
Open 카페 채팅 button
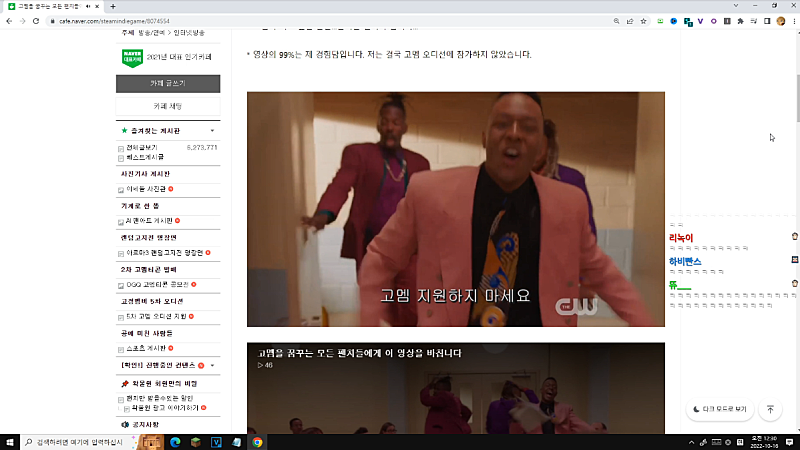[x=168, y=106]
